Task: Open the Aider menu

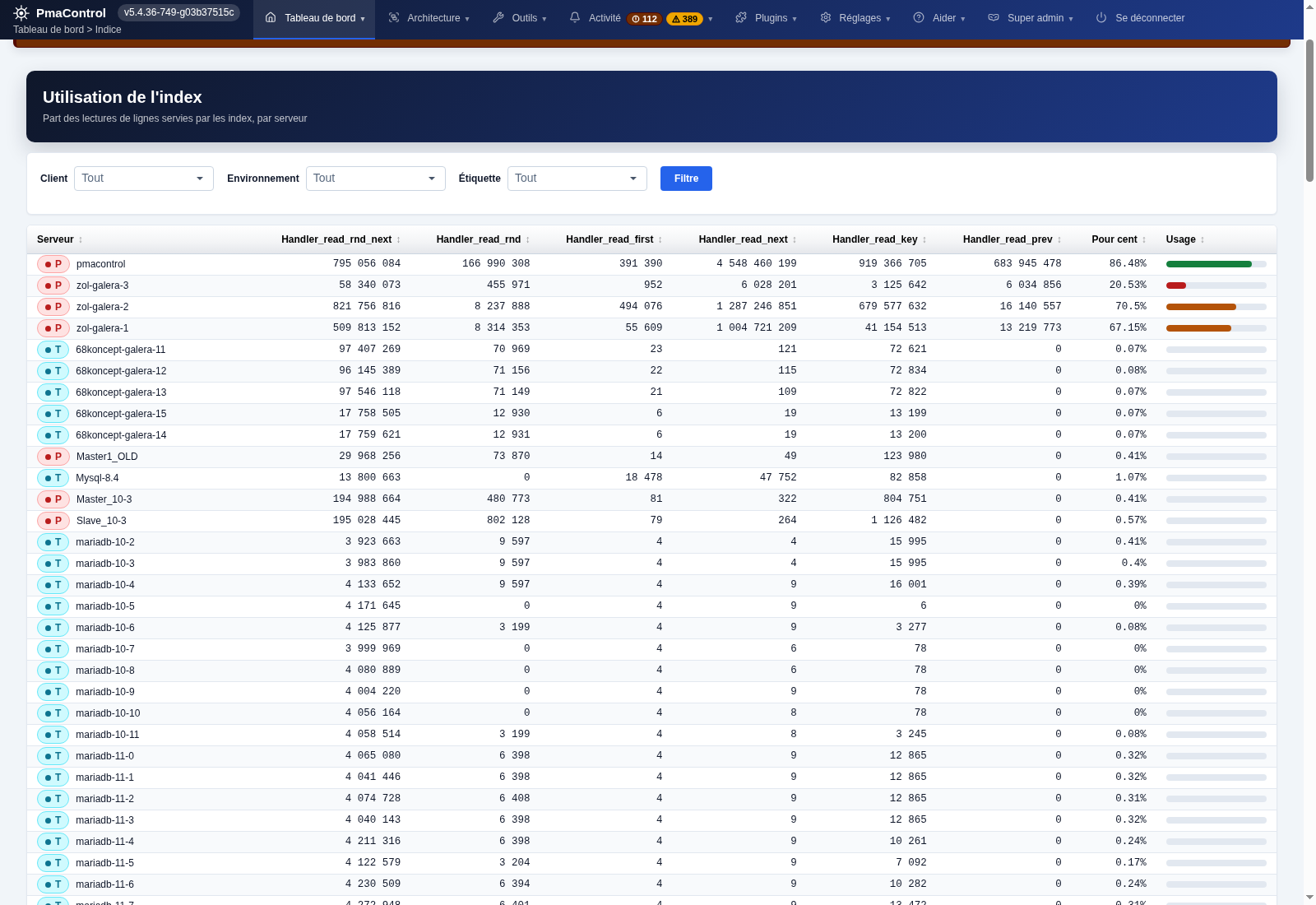Action: 939,18
